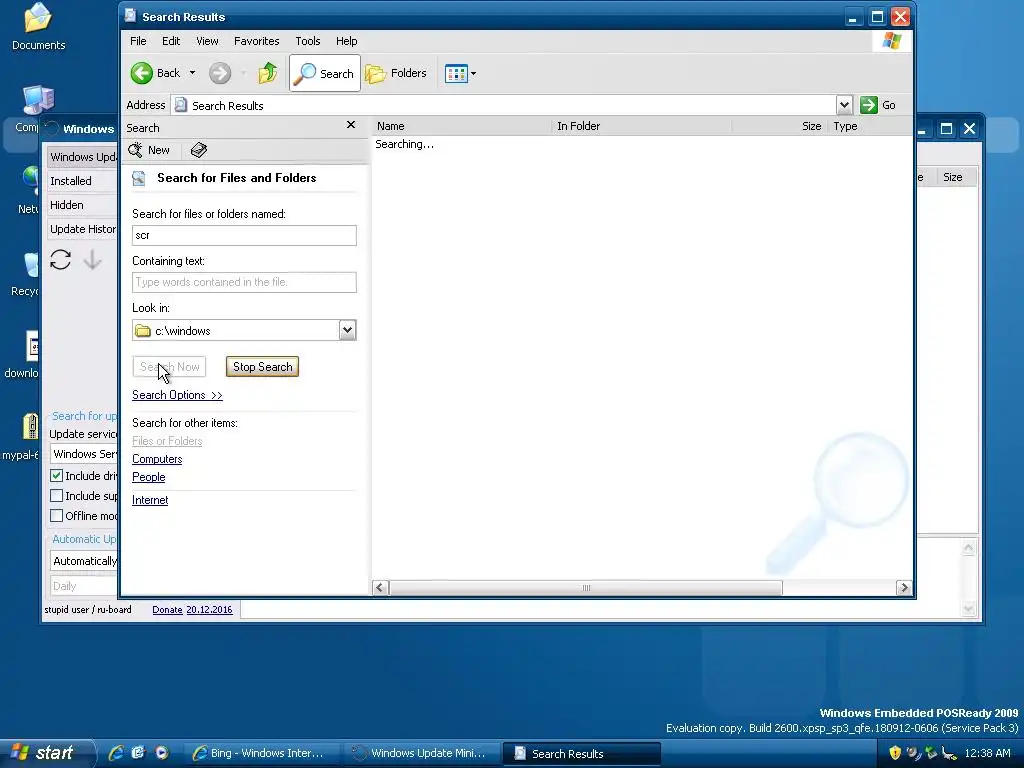
Task: Sort results by Size column header
Action: (780, 126)
